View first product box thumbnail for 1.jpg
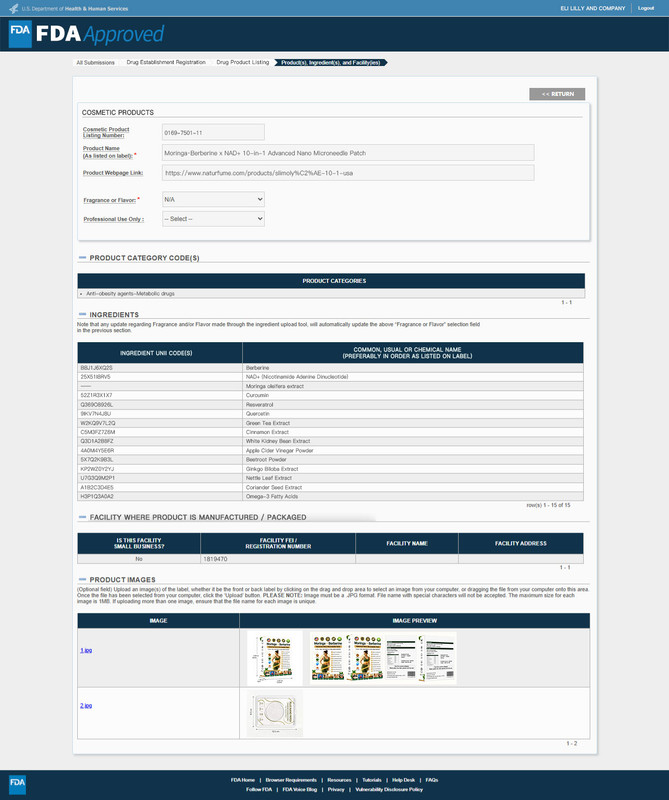This screenshot has width=669, height=800. (x=275, y=658)
